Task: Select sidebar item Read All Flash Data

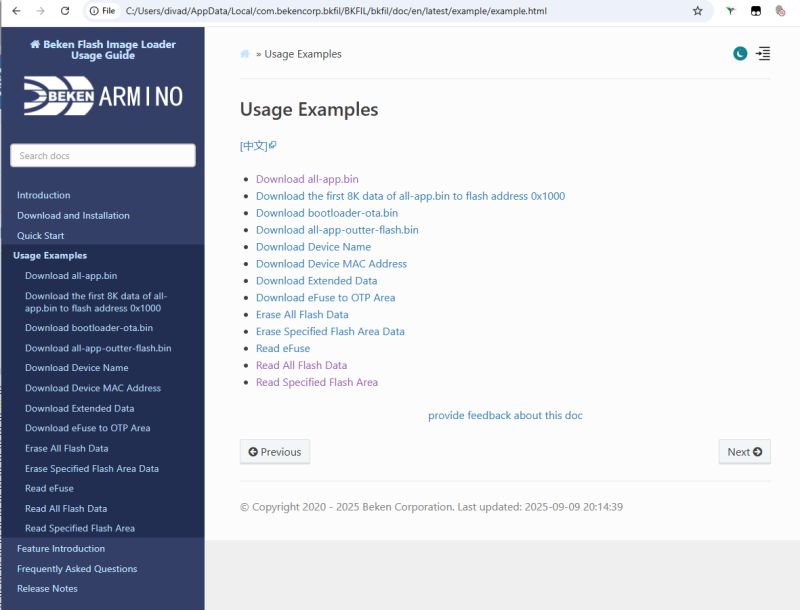Action: (66, 509)
